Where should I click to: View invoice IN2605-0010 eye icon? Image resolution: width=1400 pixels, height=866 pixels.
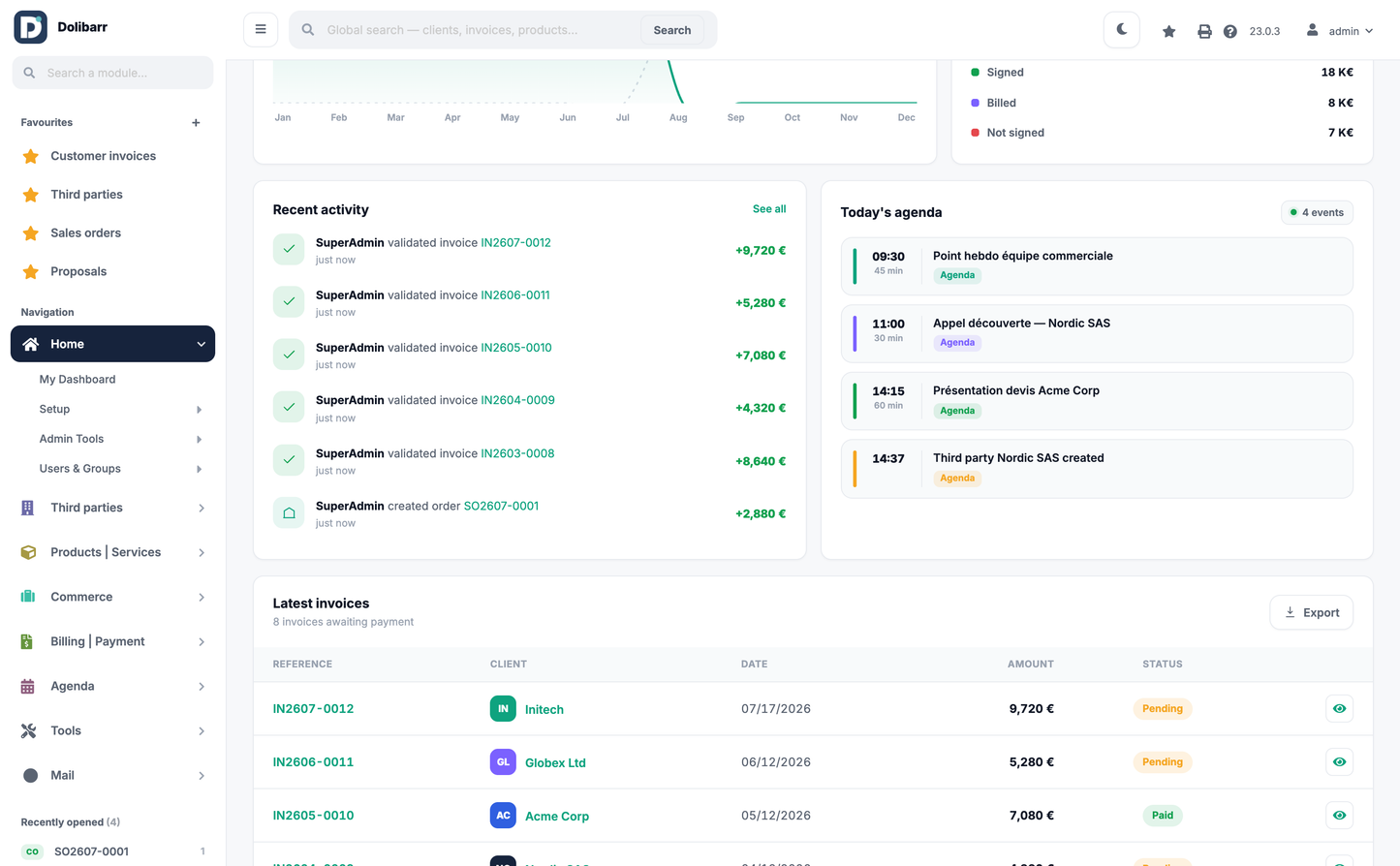click(x=1339, y=816)
